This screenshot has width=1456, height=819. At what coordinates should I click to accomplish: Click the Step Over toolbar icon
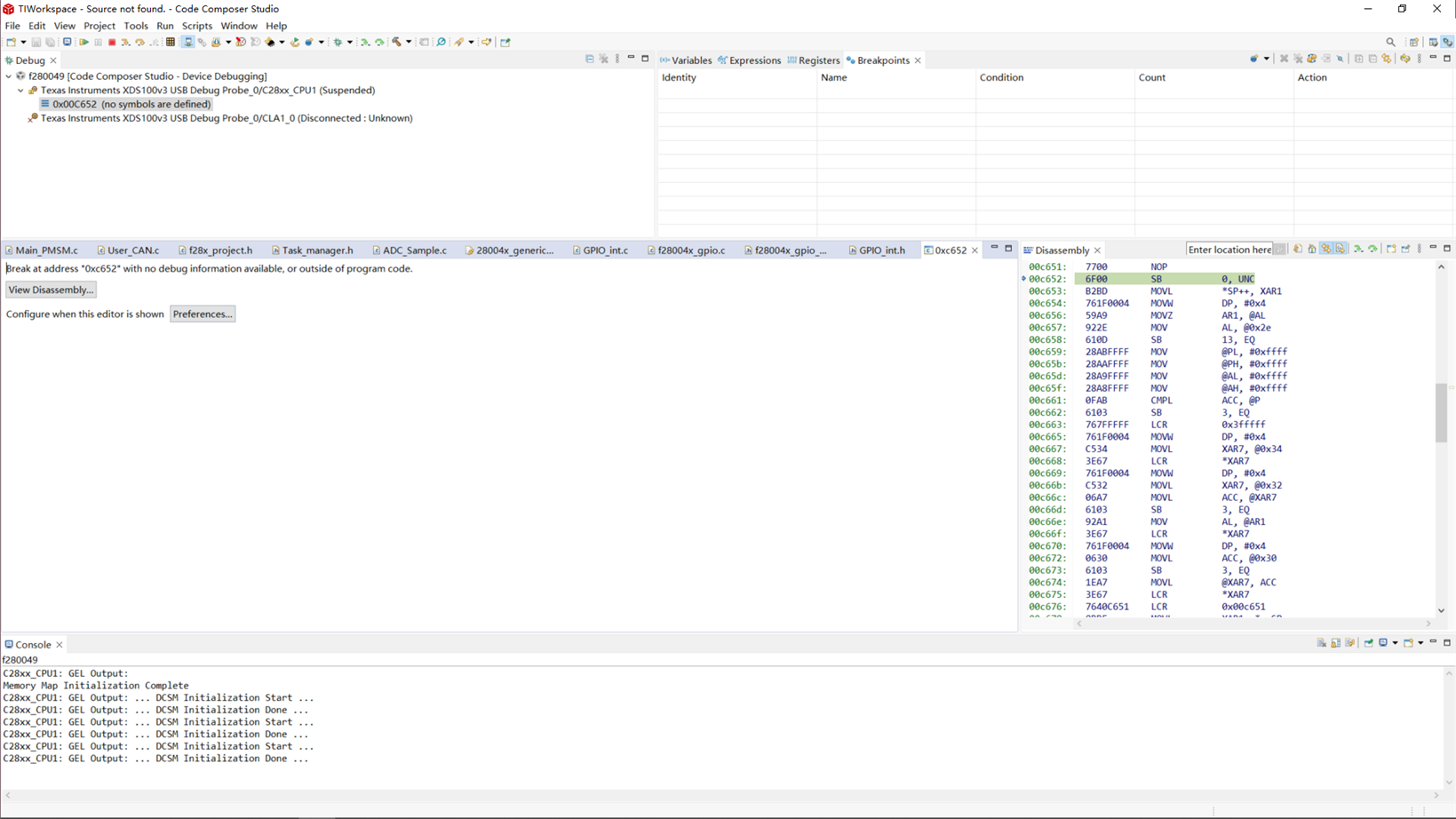[139, 42]
